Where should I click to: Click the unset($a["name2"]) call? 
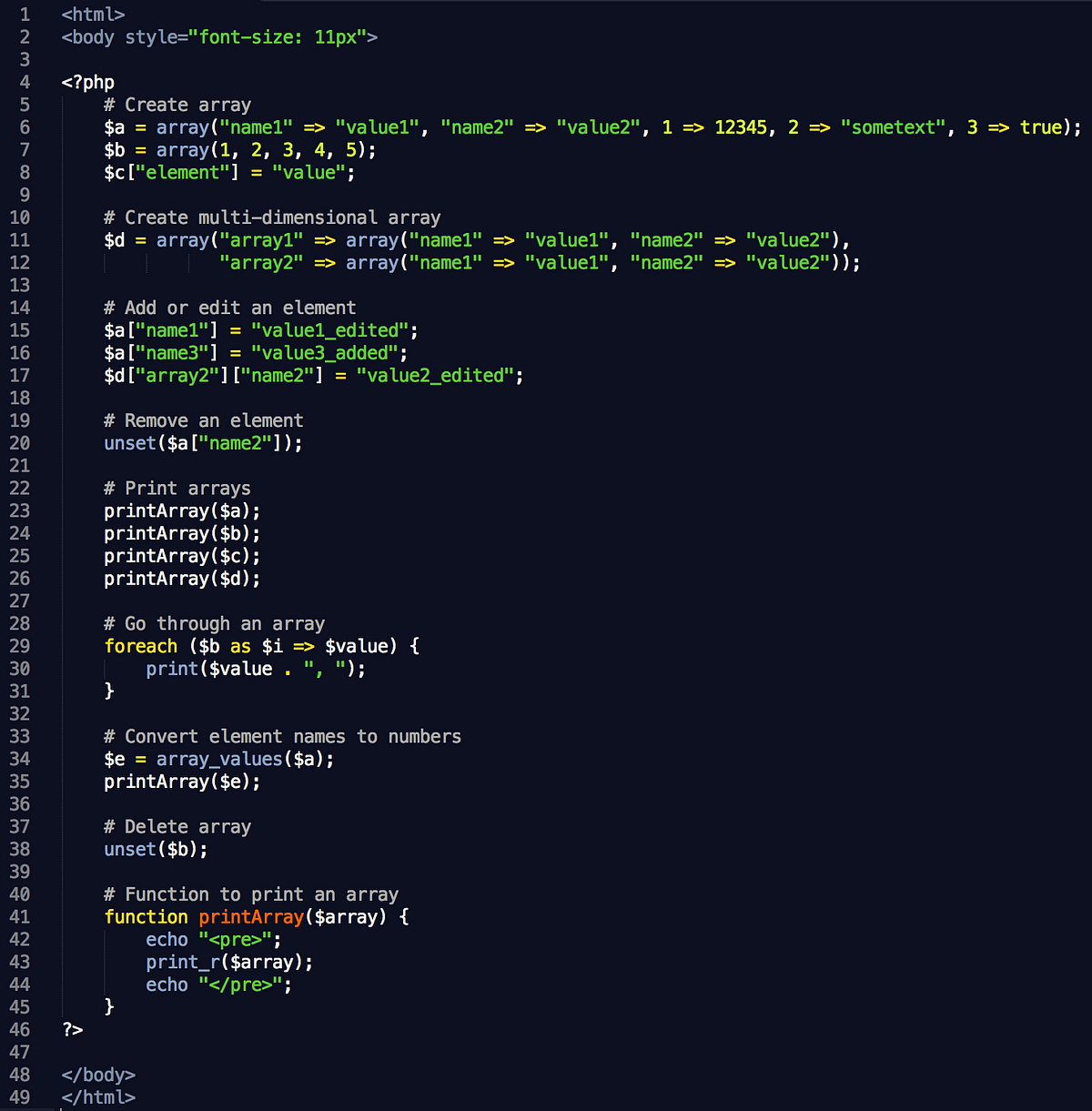tap(204, 443)
